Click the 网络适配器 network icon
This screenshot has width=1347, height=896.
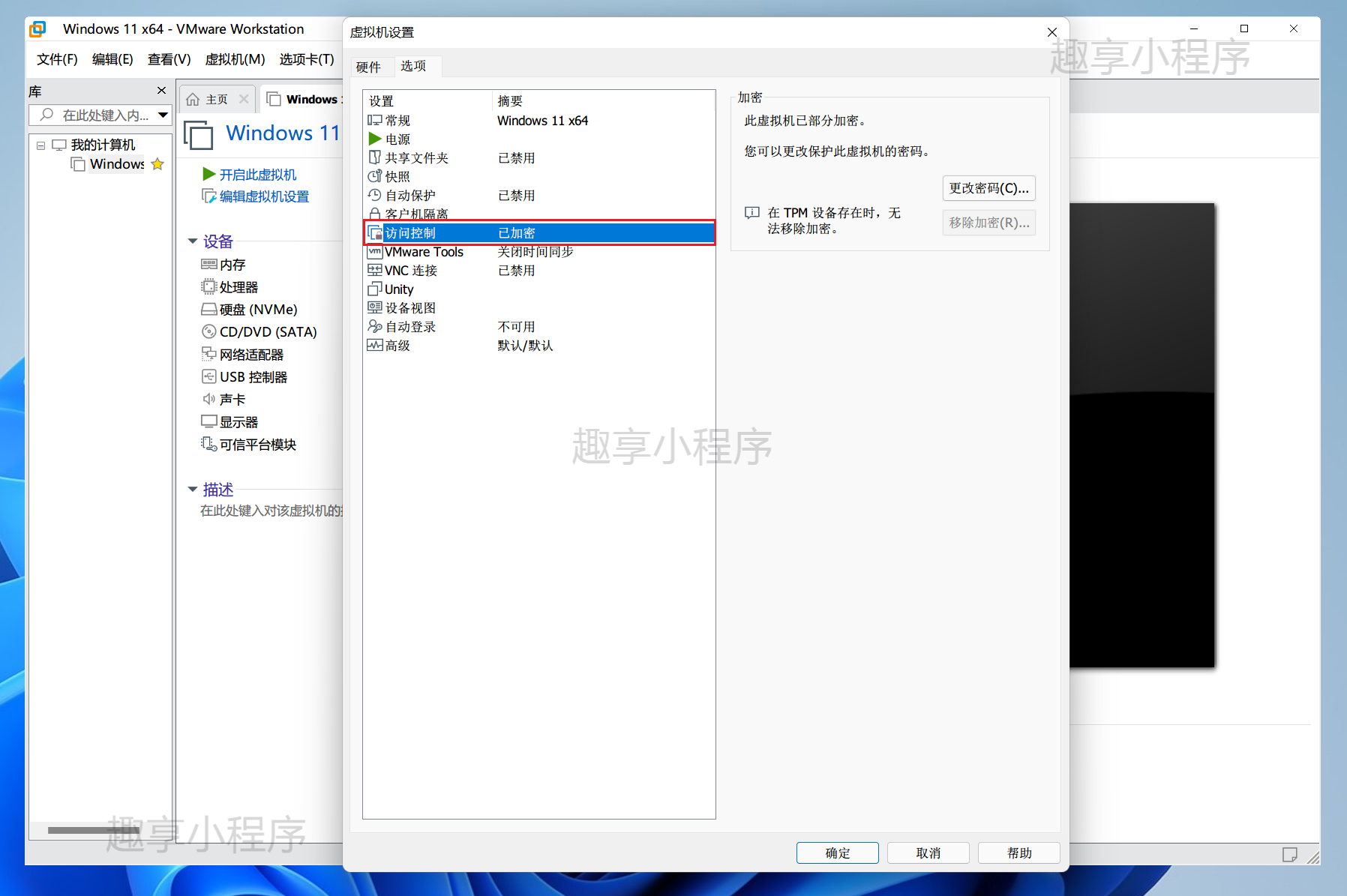[x=209, y=354]
